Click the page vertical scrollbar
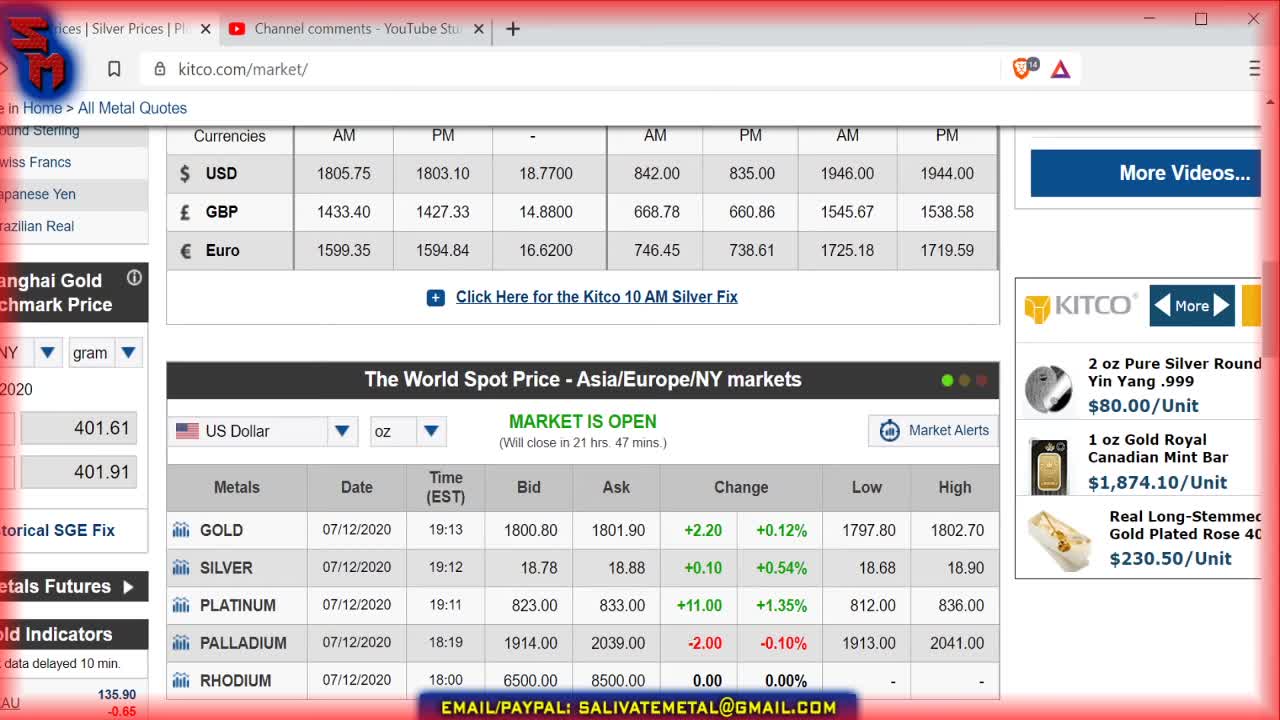Viewport: 1280px width, 720px height. point(1270,310)
